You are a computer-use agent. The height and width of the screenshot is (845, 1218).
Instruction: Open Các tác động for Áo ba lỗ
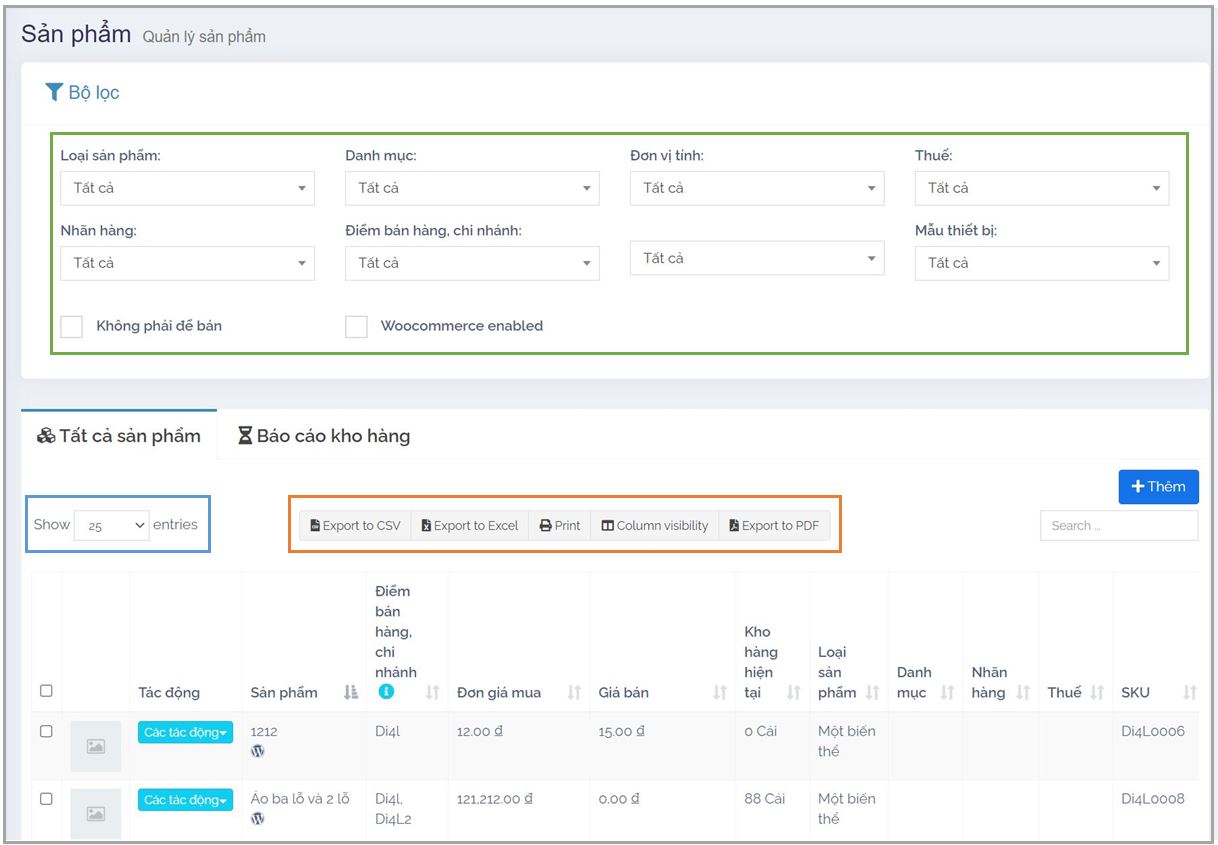tap(185, 800)
